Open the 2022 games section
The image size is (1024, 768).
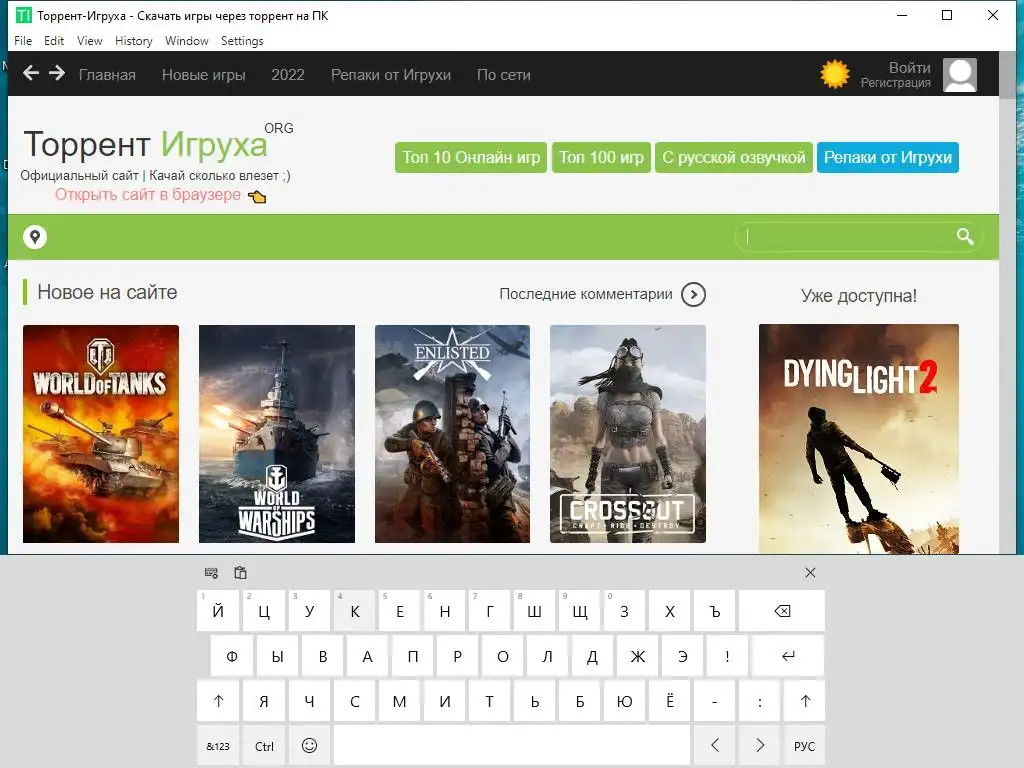[287, 74]
